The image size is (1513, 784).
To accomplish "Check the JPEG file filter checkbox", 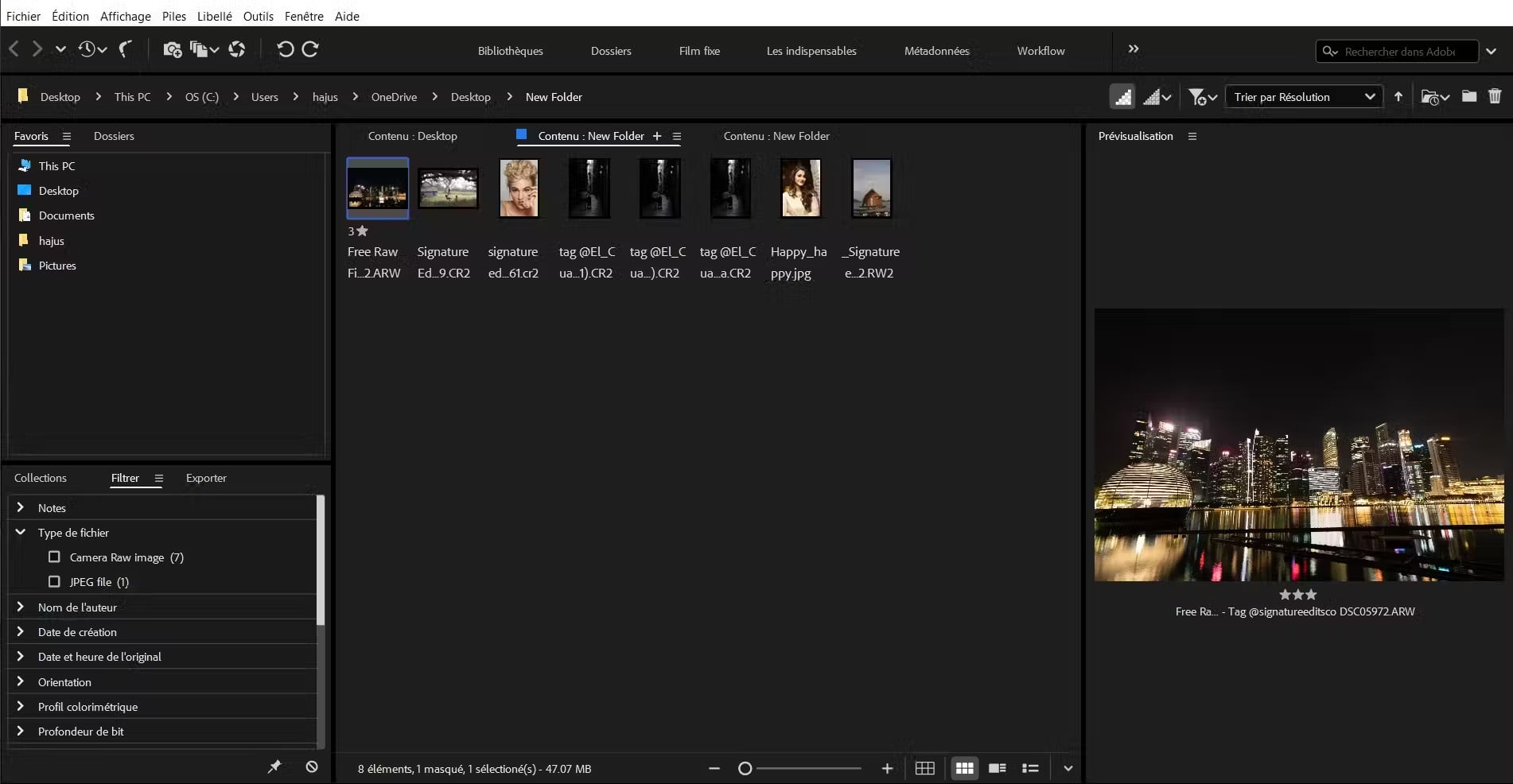I will pos(54,581).
